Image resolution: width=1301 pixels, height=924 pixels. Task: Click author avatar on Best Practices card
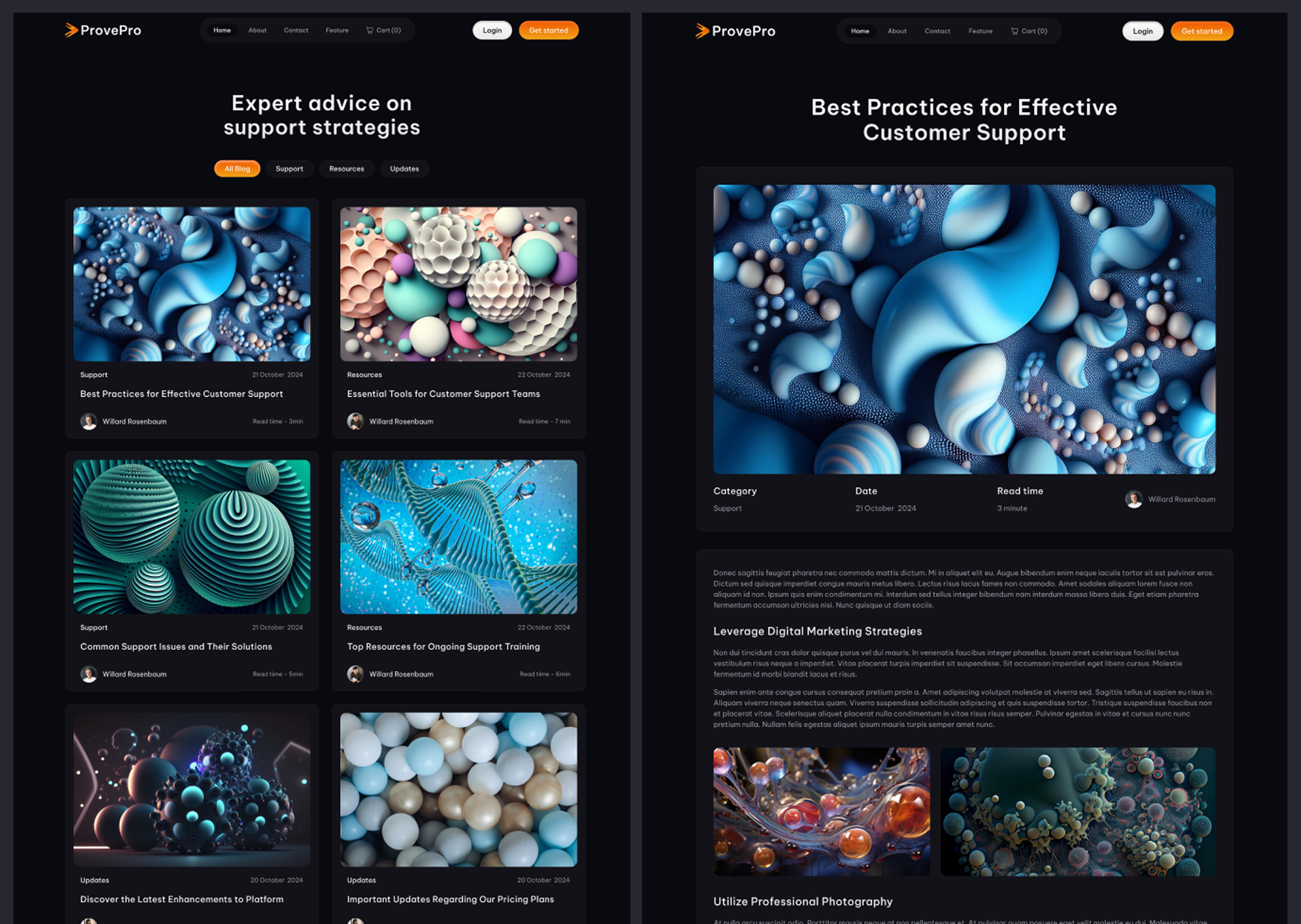89,421
